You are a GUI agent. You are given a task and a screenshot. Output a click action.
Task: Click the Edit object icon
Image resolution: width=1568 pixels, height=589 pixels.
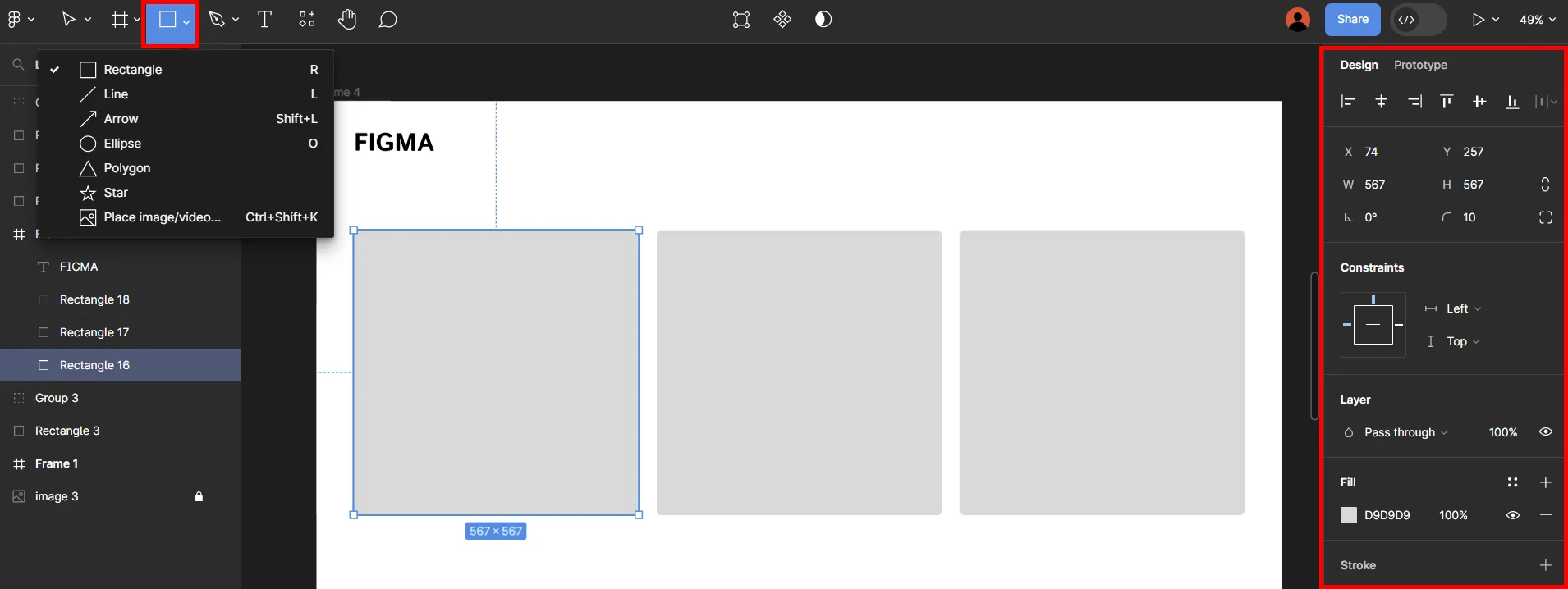pyautogui.click(x=741, y=20)
